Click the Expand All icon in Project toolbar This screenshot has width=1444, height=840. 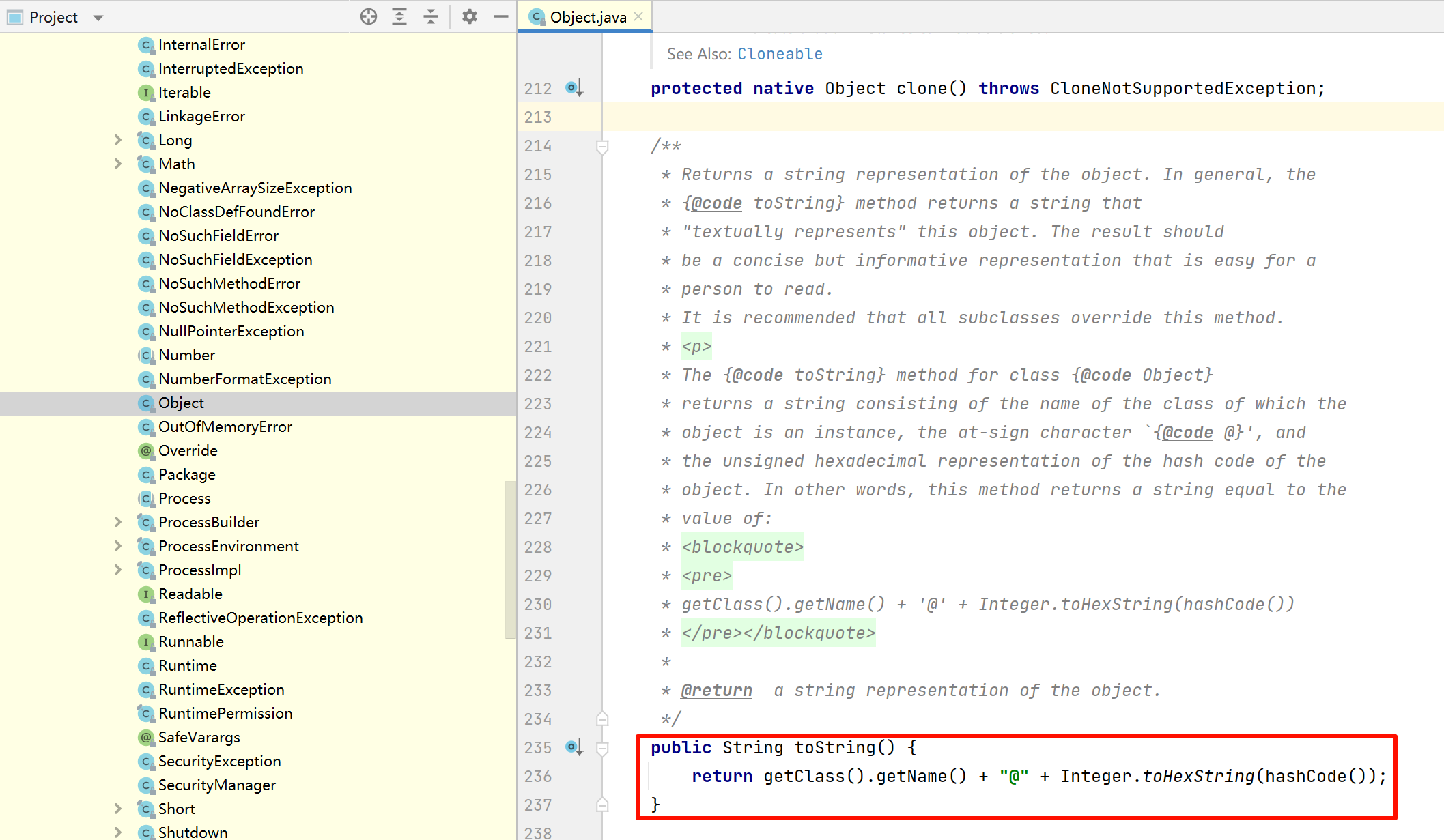click(x=399, y=17)
